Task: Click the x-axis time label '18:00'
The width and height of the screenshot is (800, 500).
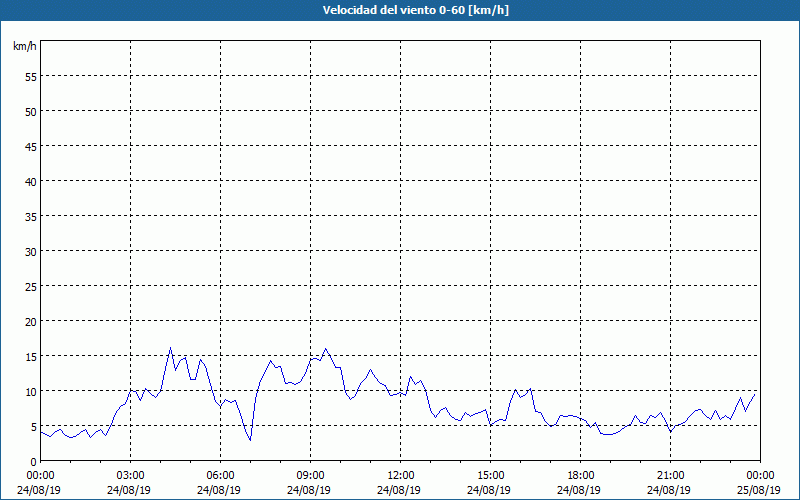Action: coord(581,476)
